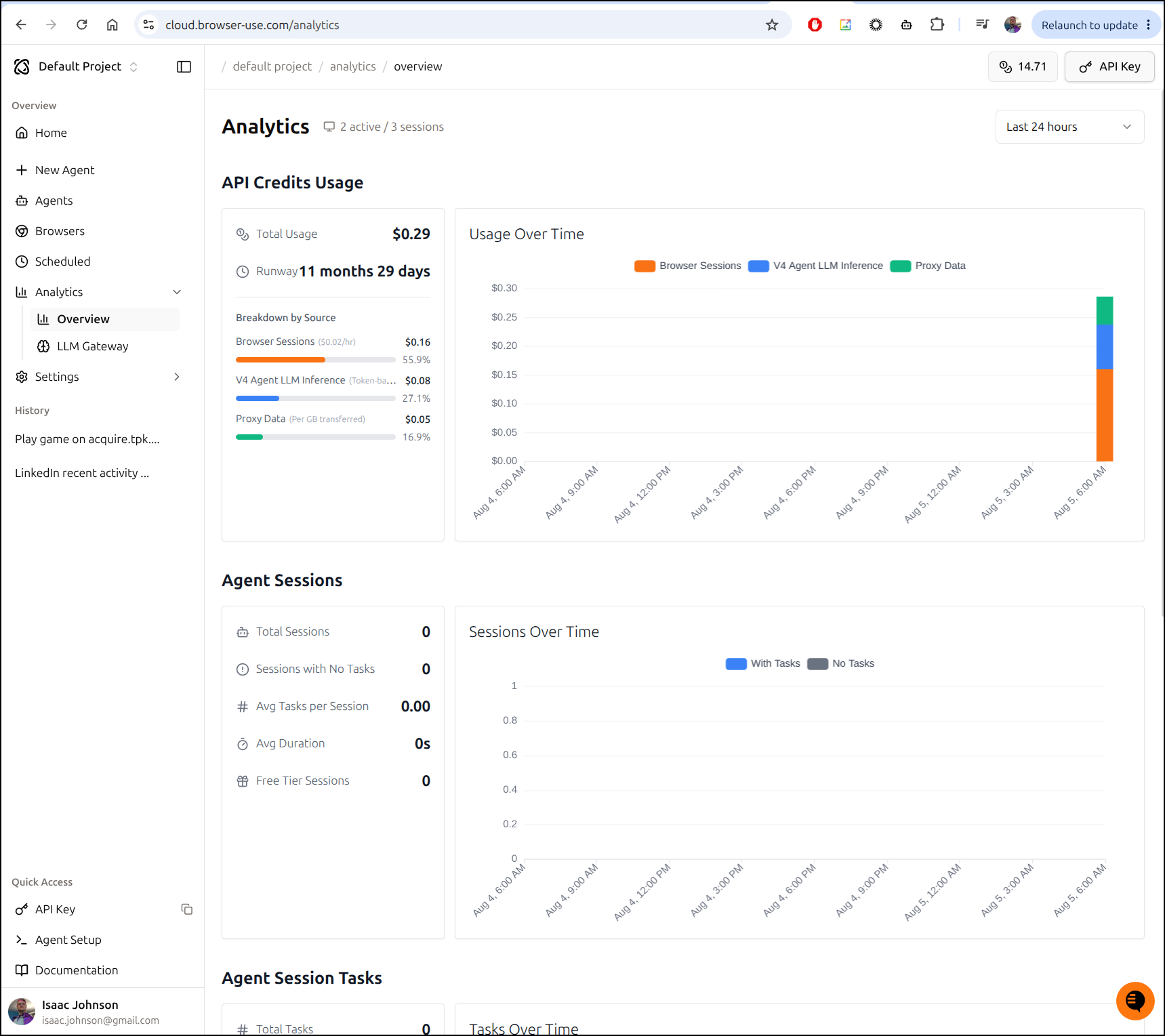Go to Scheduled in sidebar

click(x=62, y=262)
